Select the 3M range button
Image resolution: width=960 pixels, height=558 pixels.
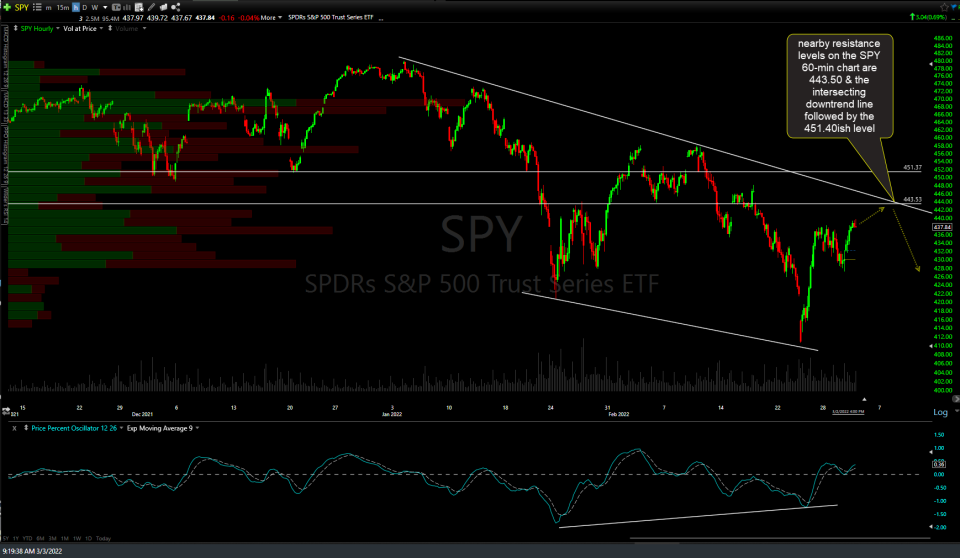pyautogui.click(x=53, y=538)
